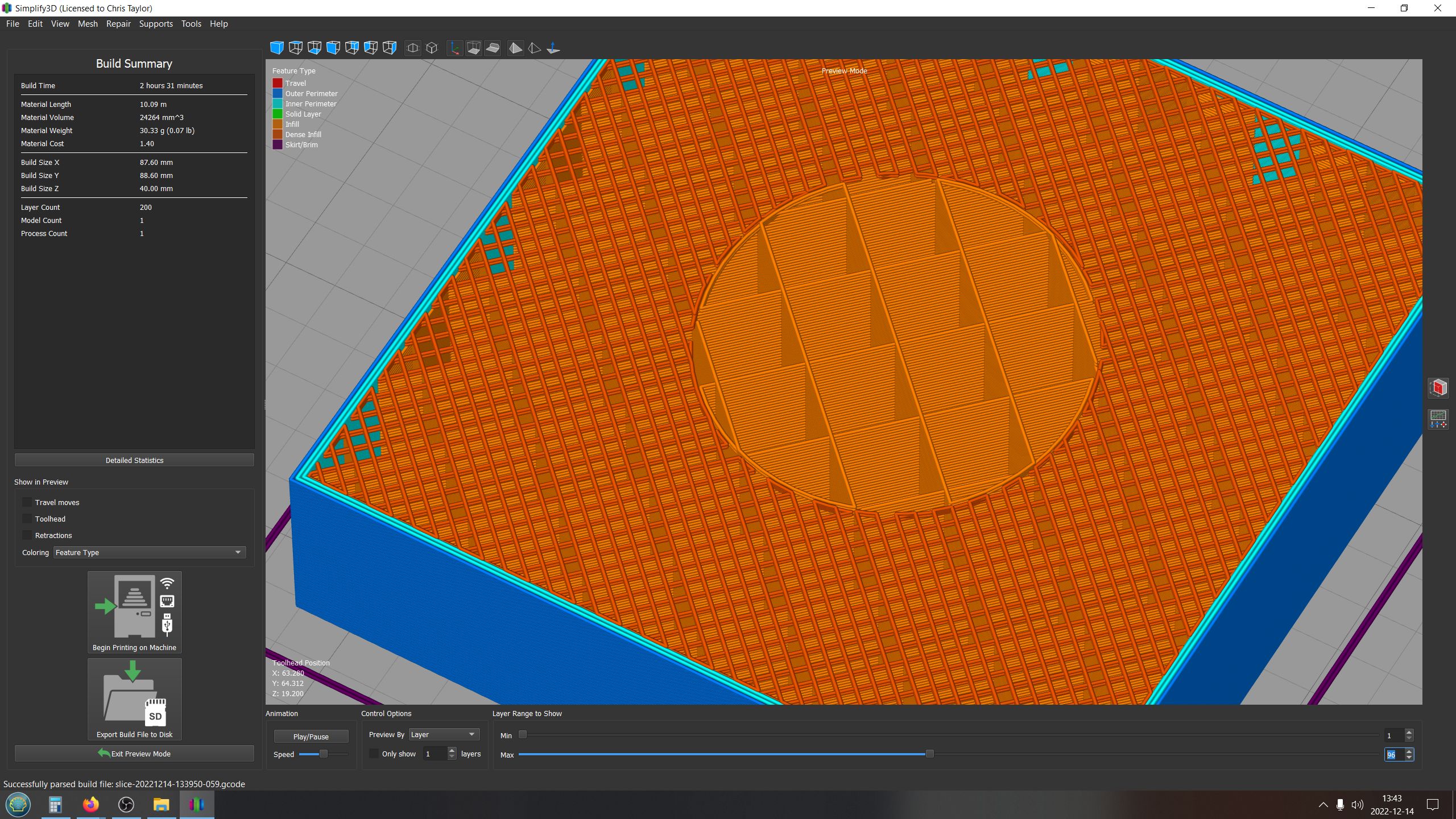The image size is (1456, 819).
Task: Launch Calculator from the taskbar
Action: click(55, 804)
